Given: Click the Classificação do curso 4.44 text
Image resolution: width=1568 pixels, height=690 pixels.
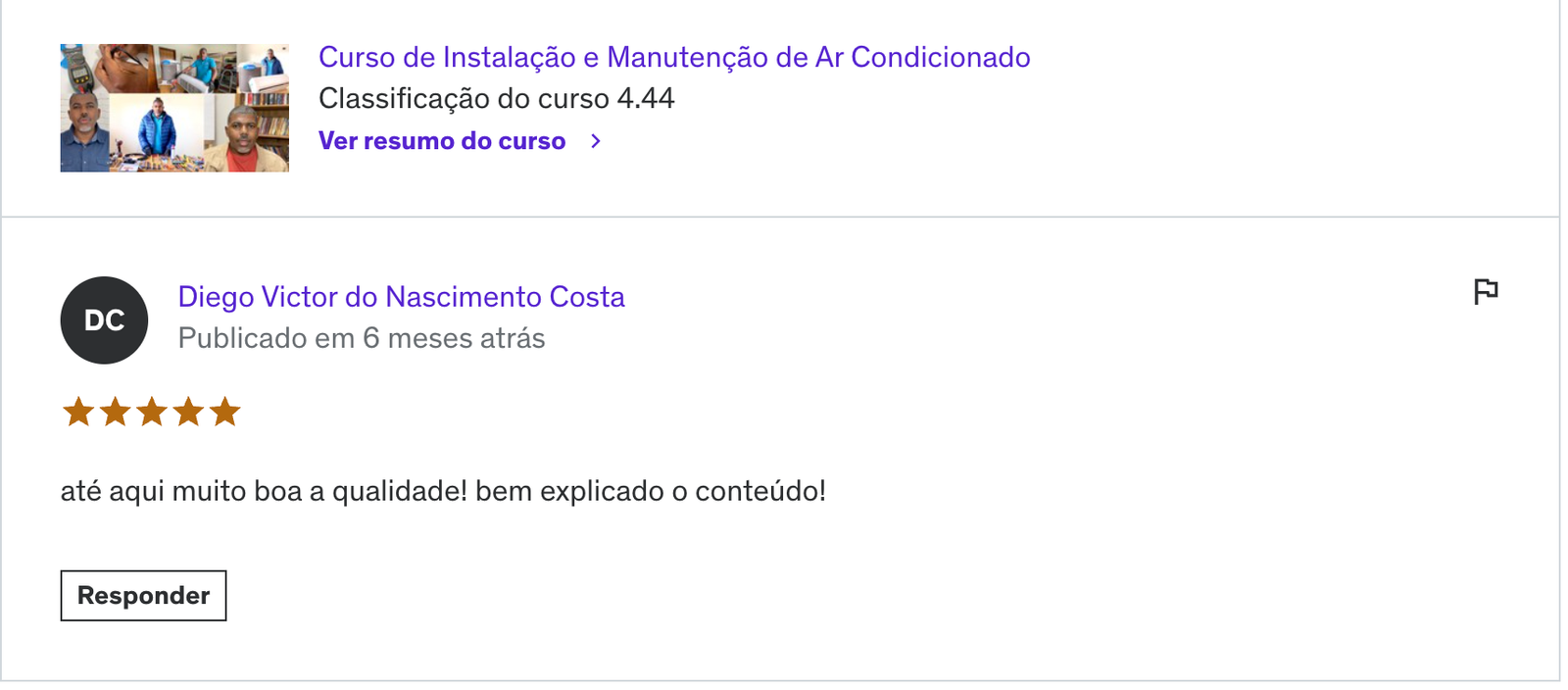Looking at the screenshot, I should (497, 99).
